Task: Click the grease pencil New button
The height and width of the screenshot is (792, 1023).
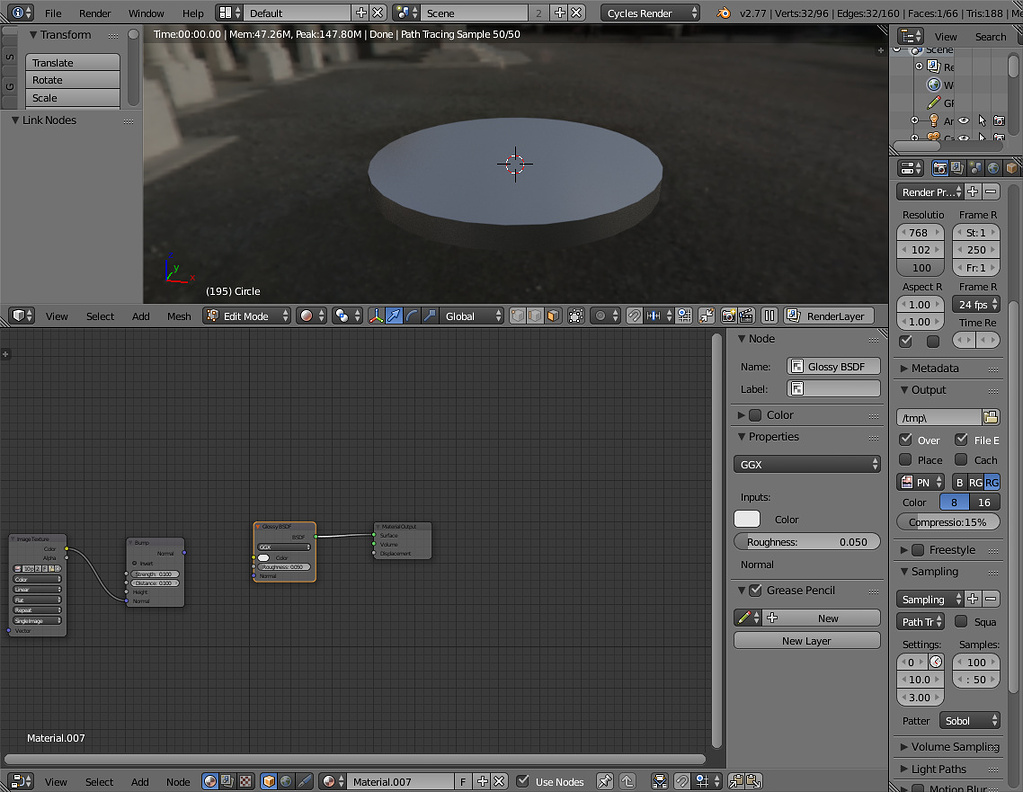Action: click(821, 618)
